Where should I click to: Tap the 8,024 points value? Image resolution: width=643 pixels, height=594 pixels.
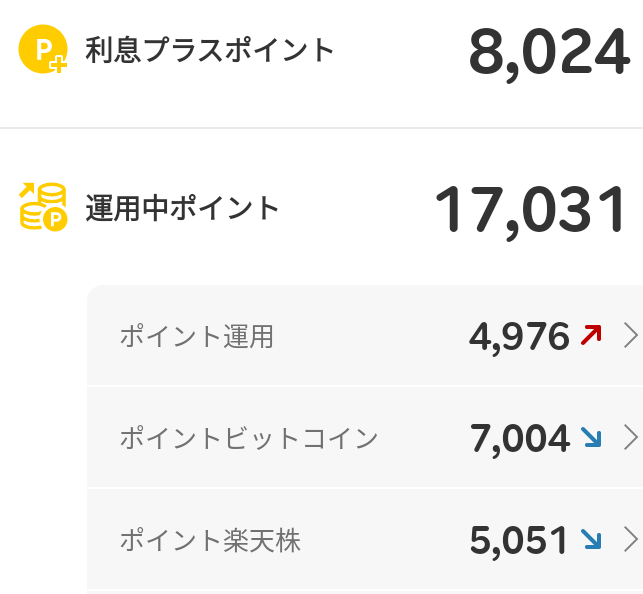coord(548,52)
